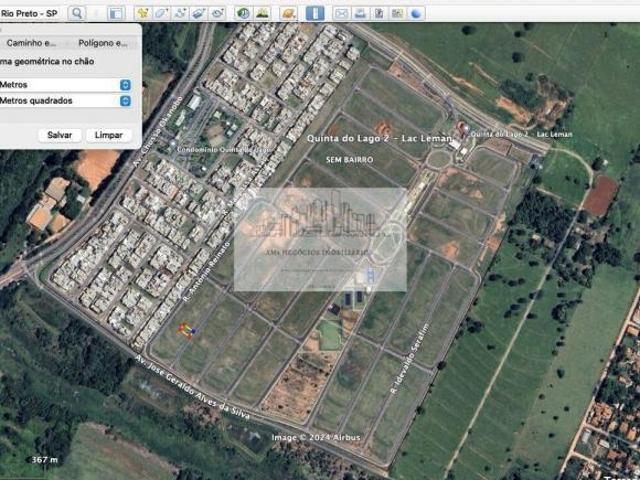Add a placemark with the yellow pin

coord(142,13)
